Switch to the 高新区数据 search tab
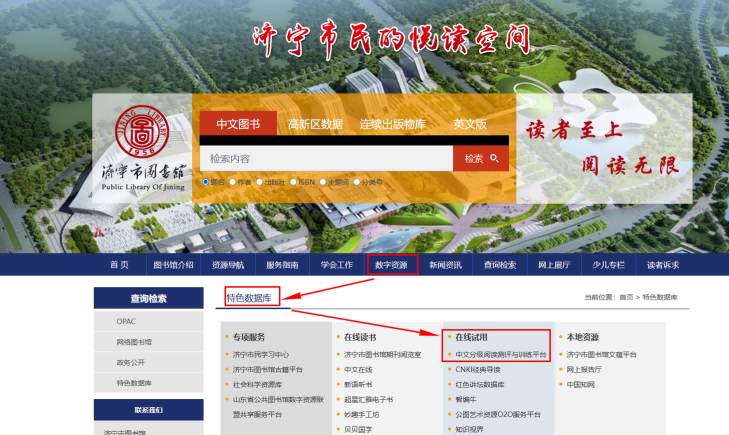The image size is (729, 435). tap(315, 125)
